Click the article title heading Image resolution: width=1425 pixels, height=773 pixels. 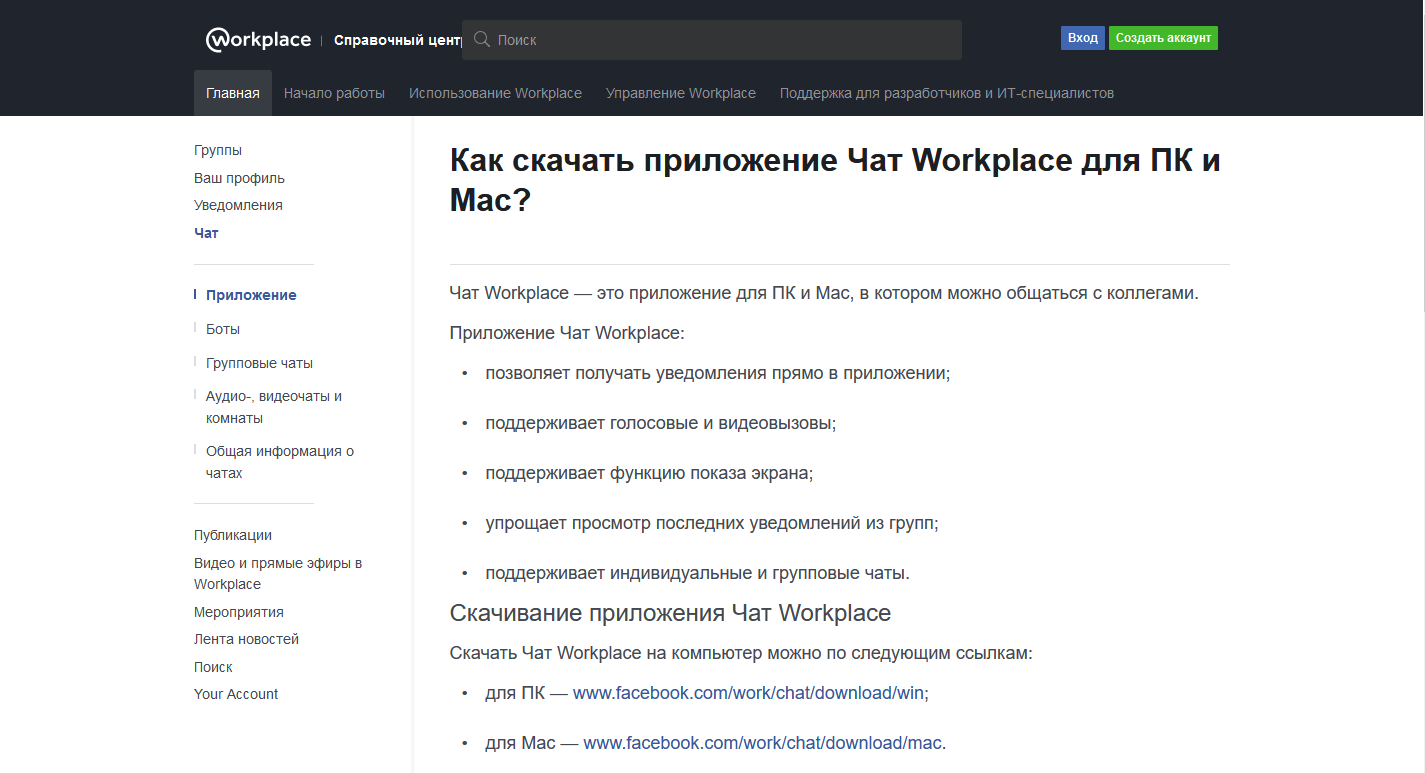835,180
